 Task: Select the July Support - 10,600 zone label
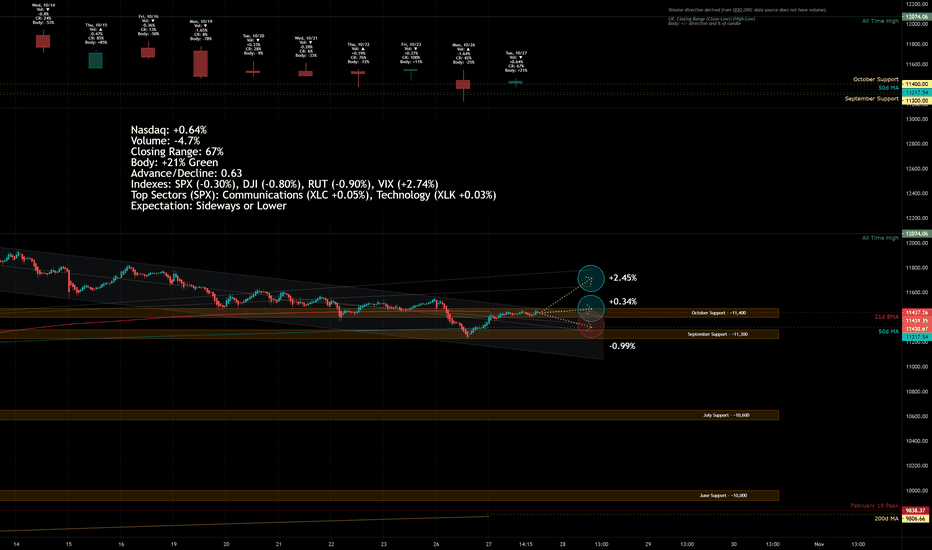pyautogui.click(x=726, y=415)
